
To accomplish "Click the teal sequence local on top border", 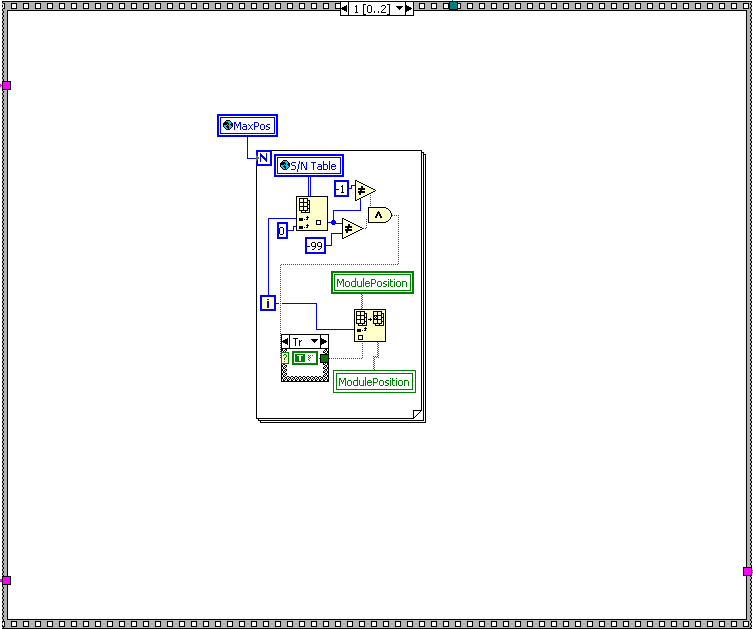I will coord(453,6).
